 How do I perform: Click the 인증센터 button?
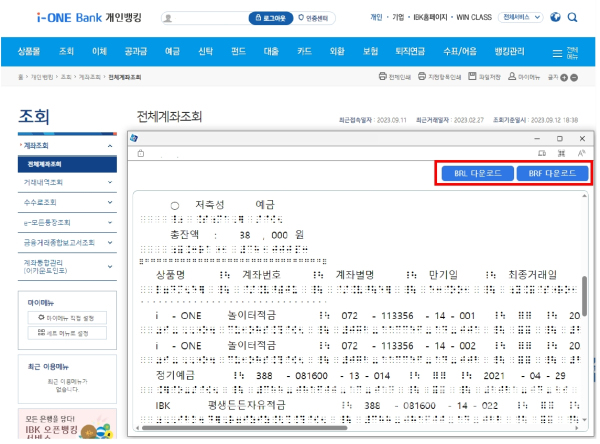tap(313, 18)
